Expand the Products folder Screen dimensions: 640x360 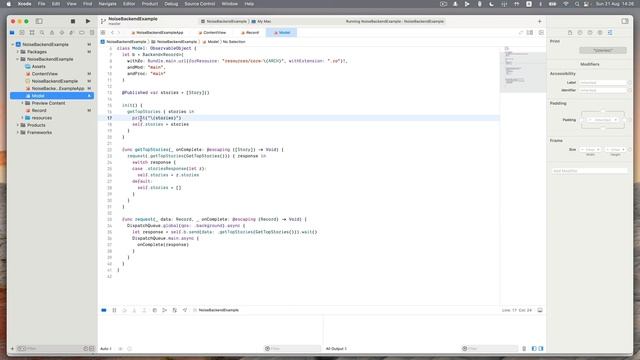coord(18,125)
